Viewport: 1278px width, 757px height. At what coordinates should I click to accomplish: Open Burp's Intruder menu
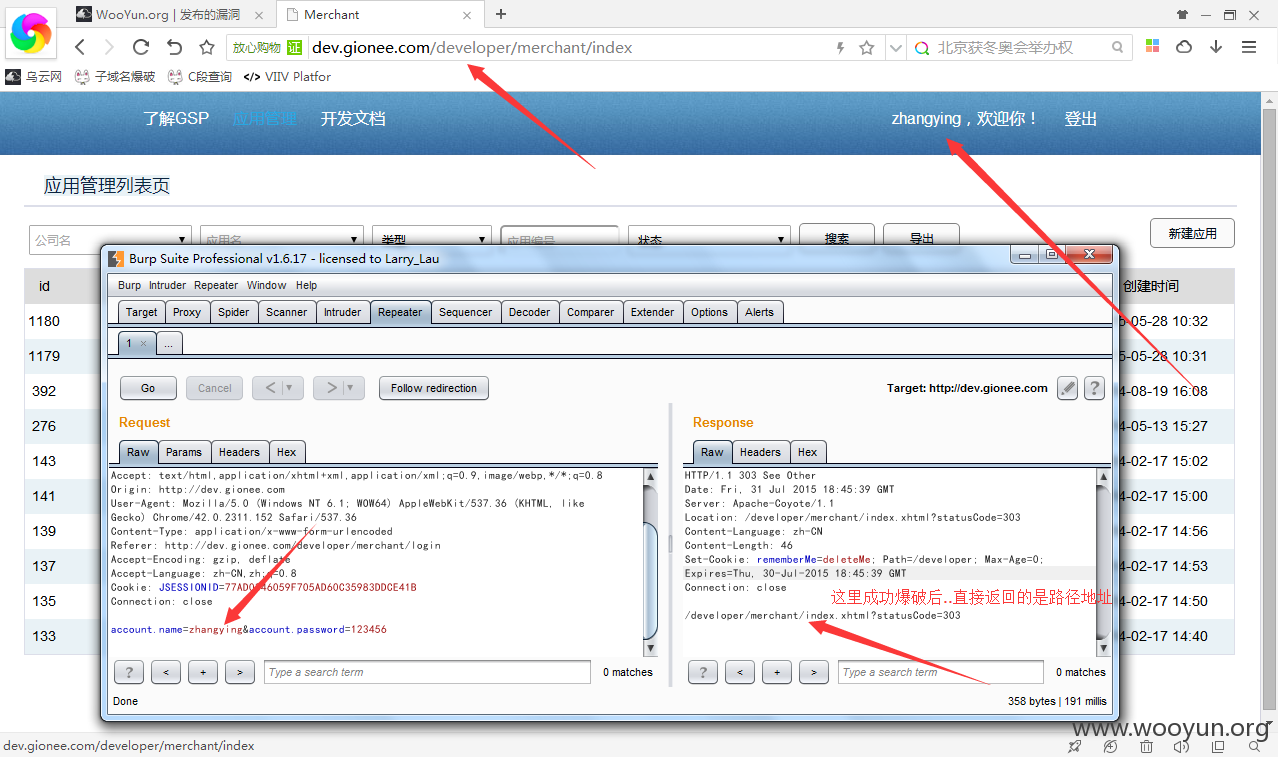pyautogui.click(x=168, y=285)
